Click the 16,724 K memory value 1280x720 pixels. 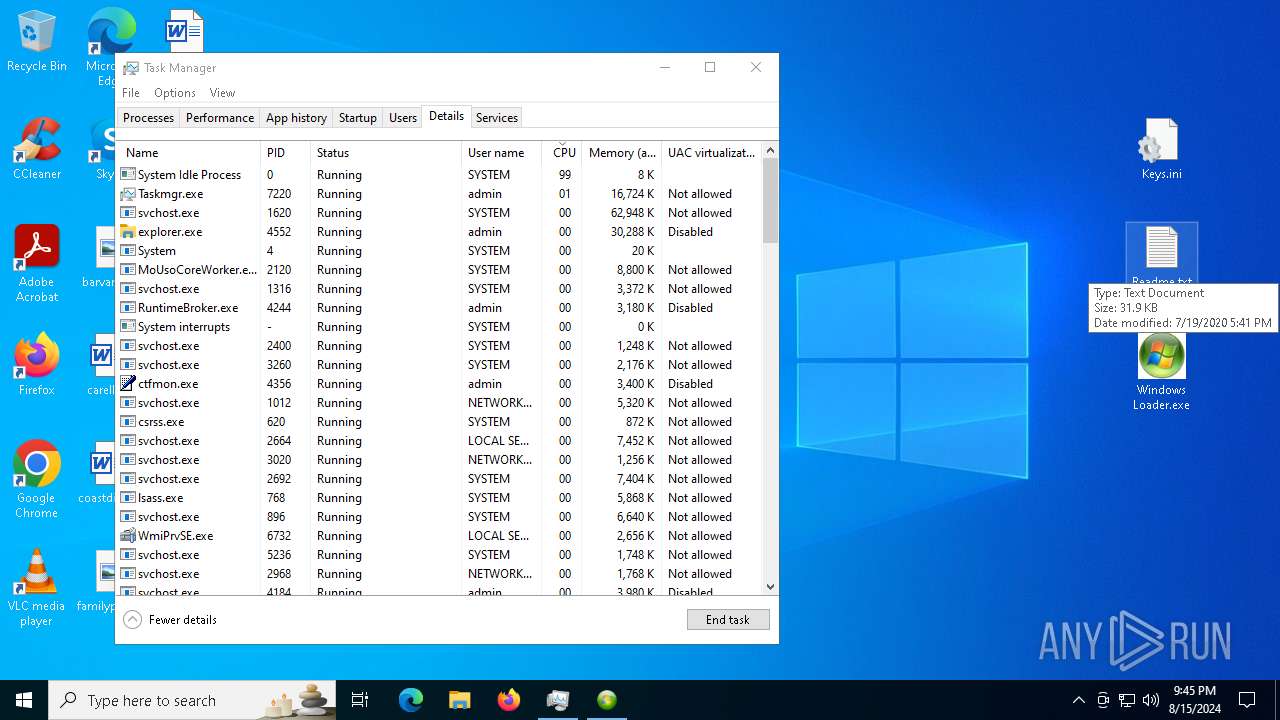point(632,194)
